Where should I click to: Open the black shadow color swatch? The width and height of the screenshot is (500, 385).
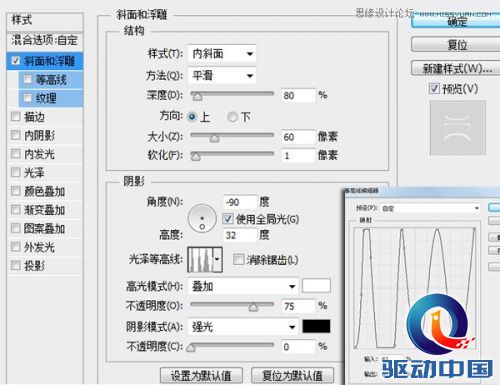316,326
